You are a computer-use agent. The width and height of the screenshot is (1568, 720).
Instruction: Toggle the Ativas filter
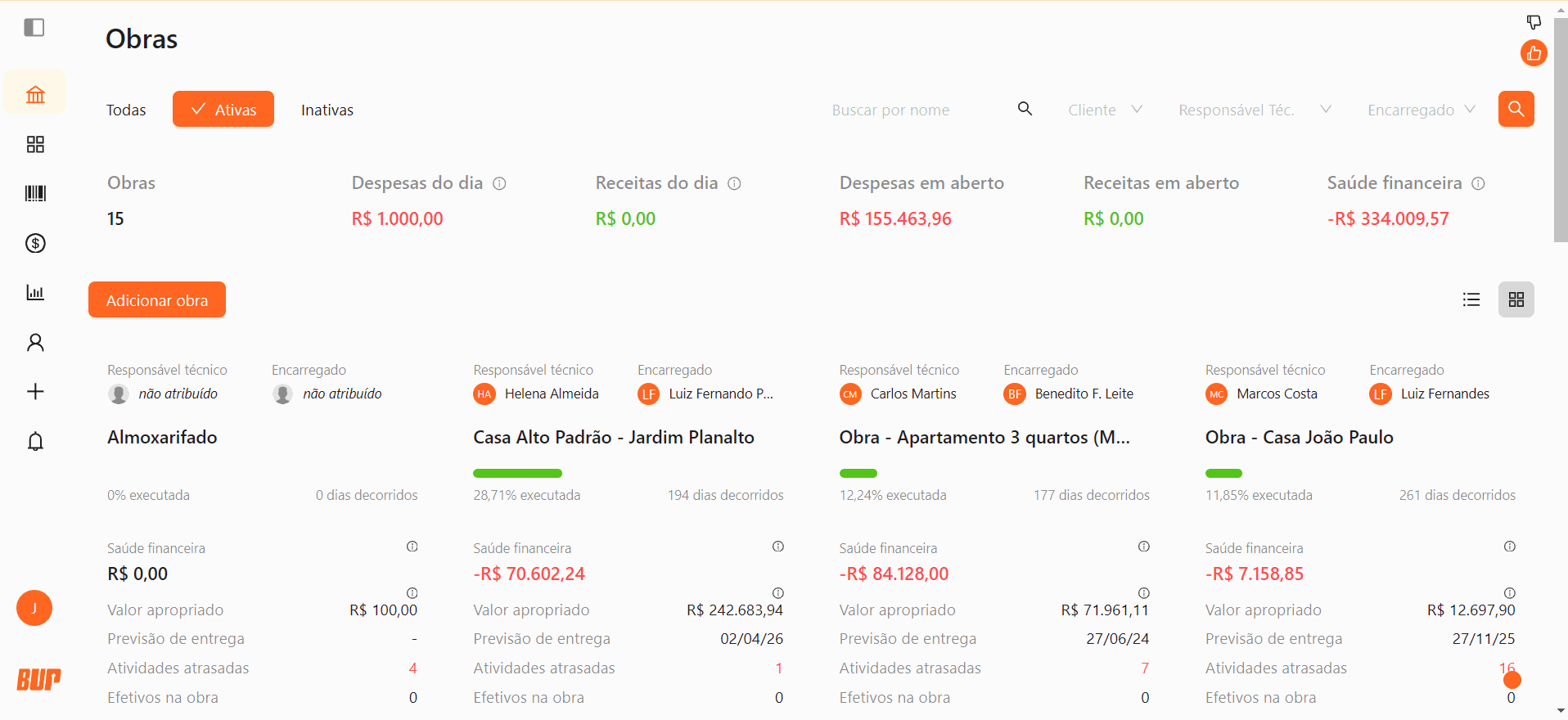click(x=223, y=110)
